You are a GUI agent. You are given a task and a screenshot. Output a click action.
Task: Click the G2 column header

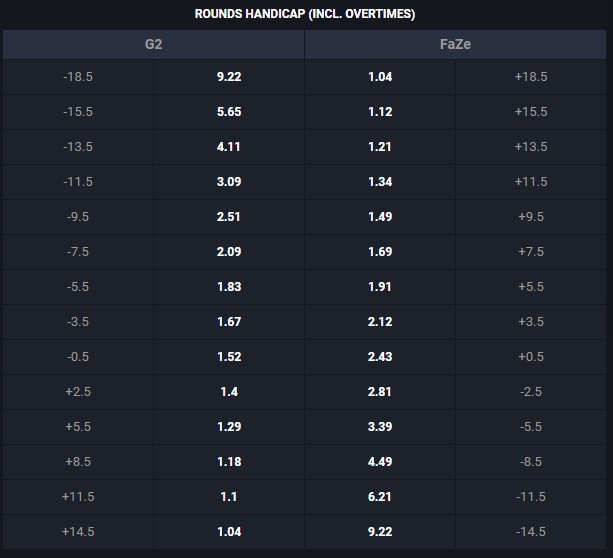point(154,44)
